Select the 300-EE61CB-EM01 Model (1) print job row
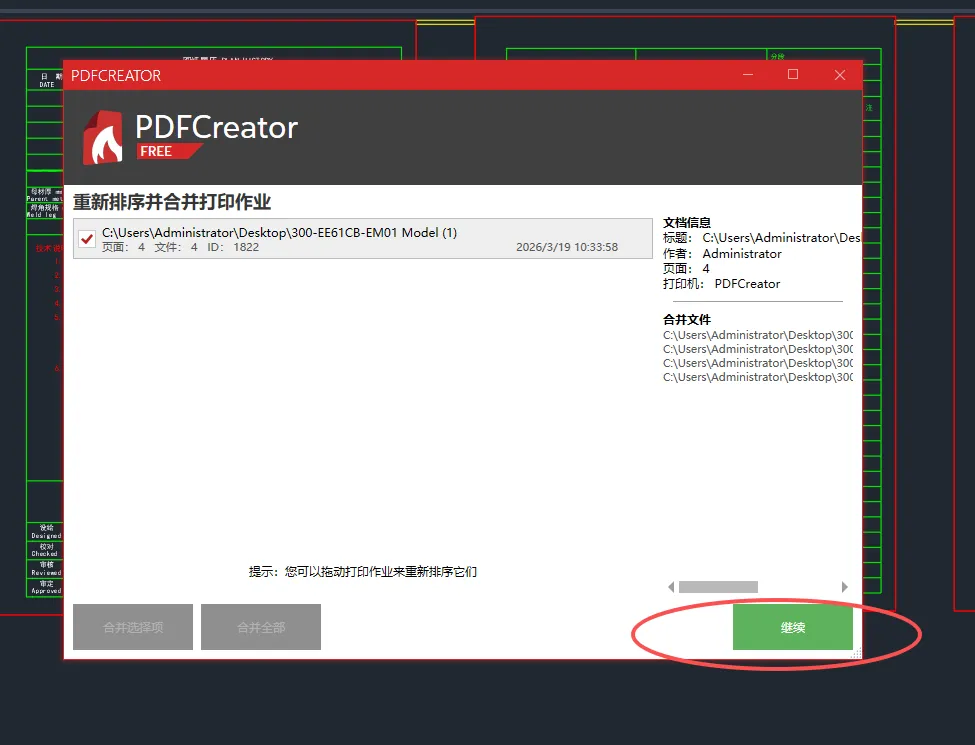The height and width of the screenshot is (745, 975). 363,239
